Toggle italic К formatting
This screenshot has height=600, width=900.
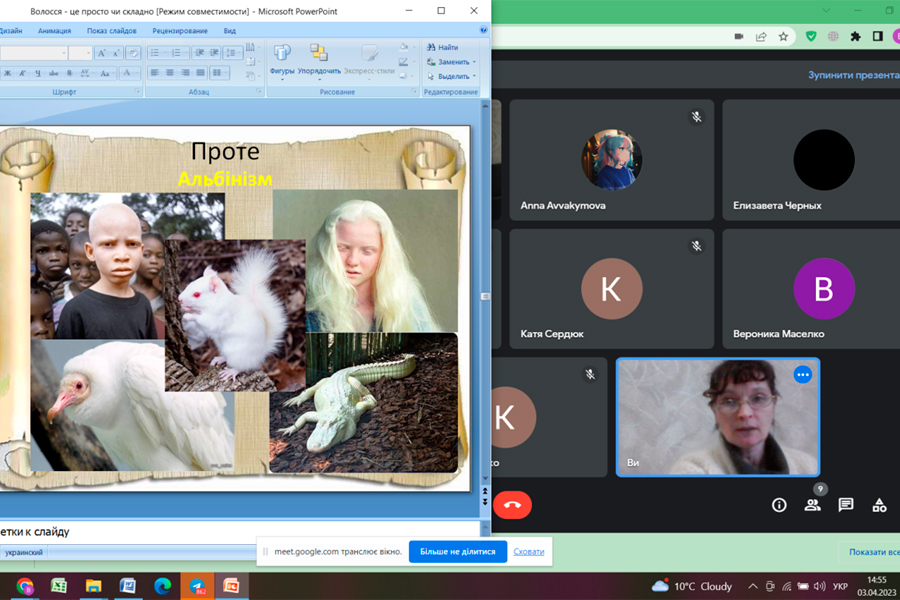(22, 73)
